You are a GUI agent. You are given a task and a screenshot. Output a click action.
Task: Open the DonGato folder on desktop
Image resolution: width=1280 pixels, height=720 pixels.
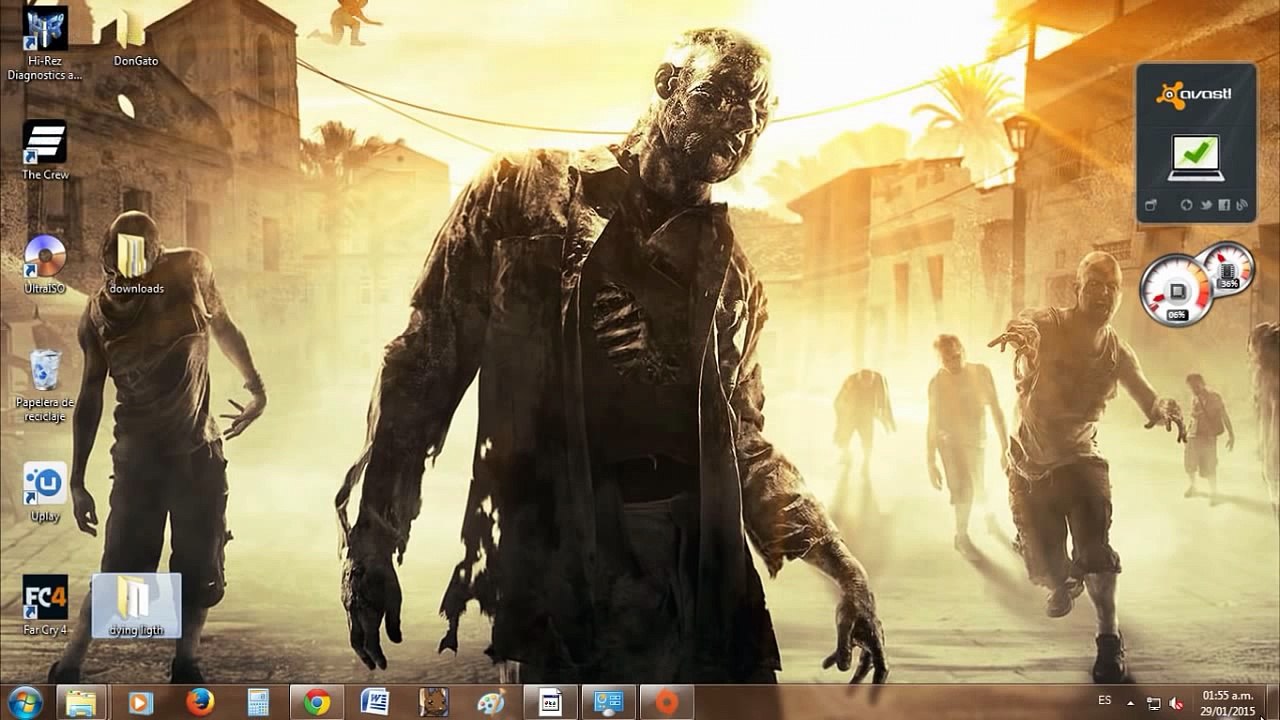(x=136, y=40)
